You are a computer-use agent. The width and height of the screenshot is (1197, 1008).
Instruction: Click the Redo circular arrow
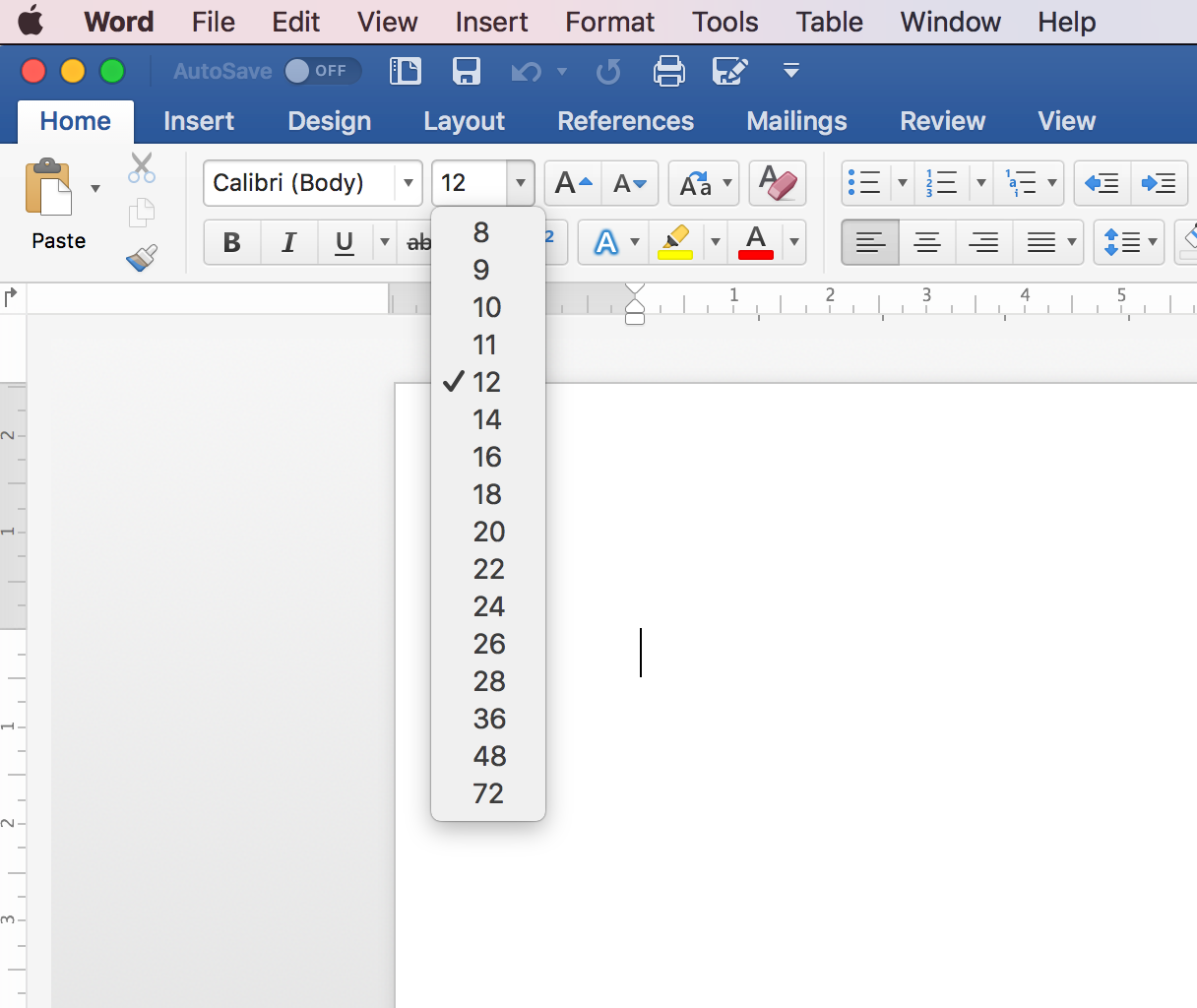pyautogui.click(x=608, y=71)
